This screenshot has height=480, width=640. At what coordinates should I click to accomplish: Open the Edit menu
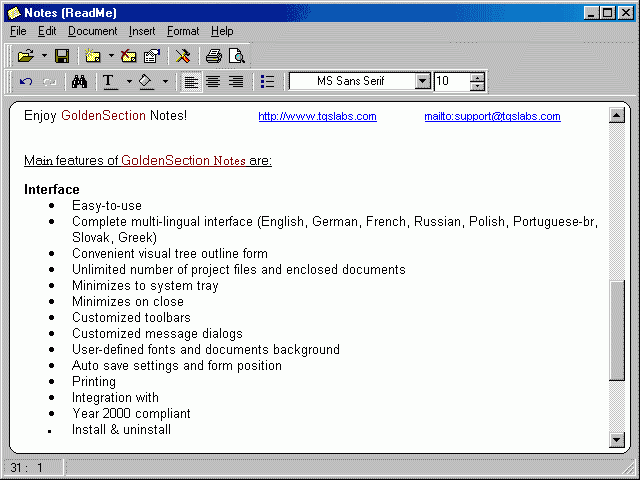click(x=47, y=31)
